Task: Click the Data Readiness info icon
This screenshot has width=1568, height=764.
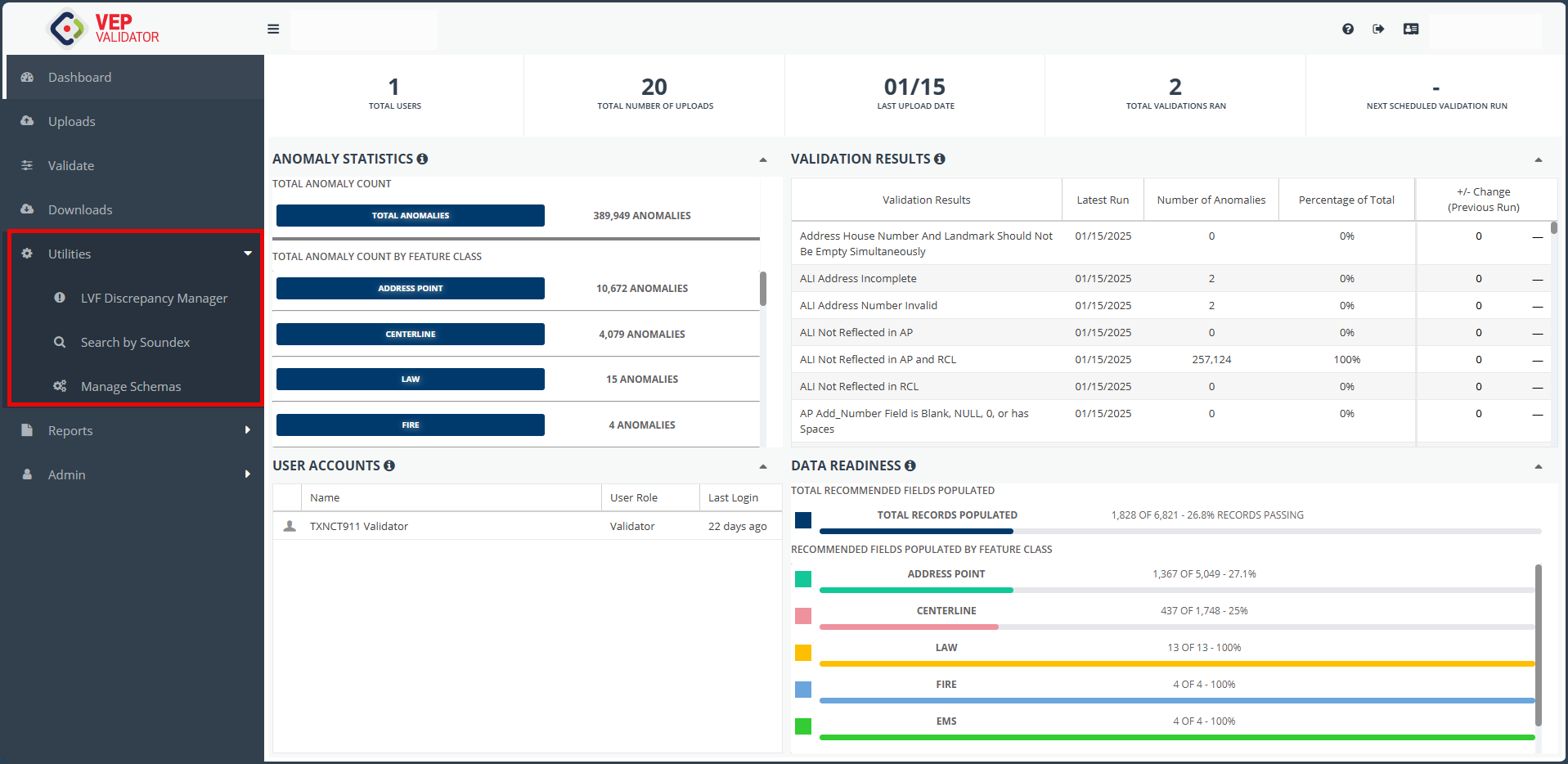Action: pyautogui.click(x=910, y=465)
